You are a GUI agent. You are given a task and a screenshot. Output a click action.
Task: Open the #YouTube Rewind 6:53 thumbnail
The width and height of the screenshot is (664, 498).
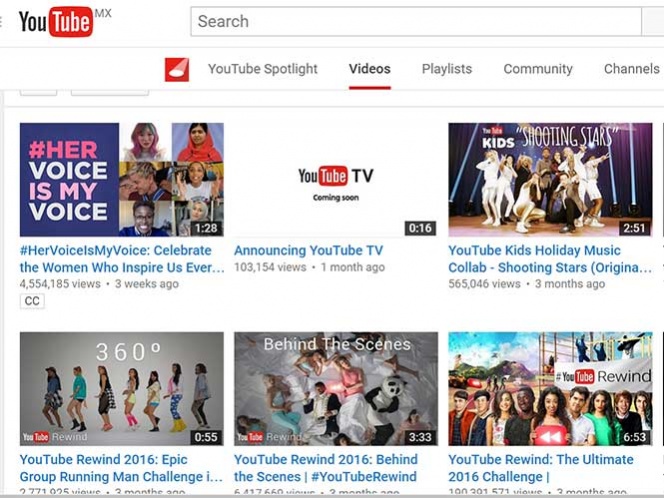click(x=550, y=389)
